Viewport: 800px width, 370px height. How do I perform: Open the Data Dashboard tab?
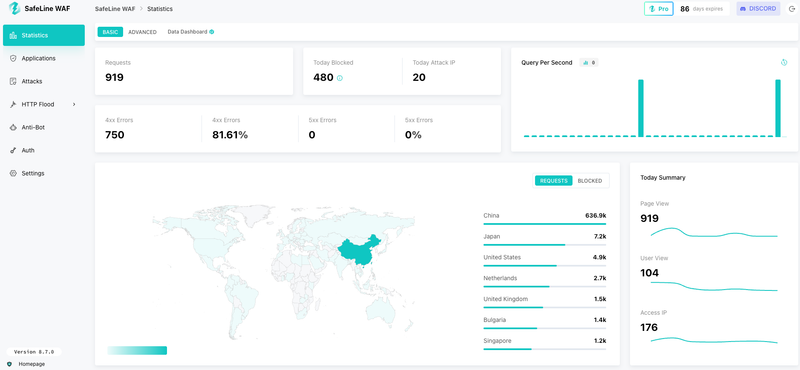click(x=191, y=32)
